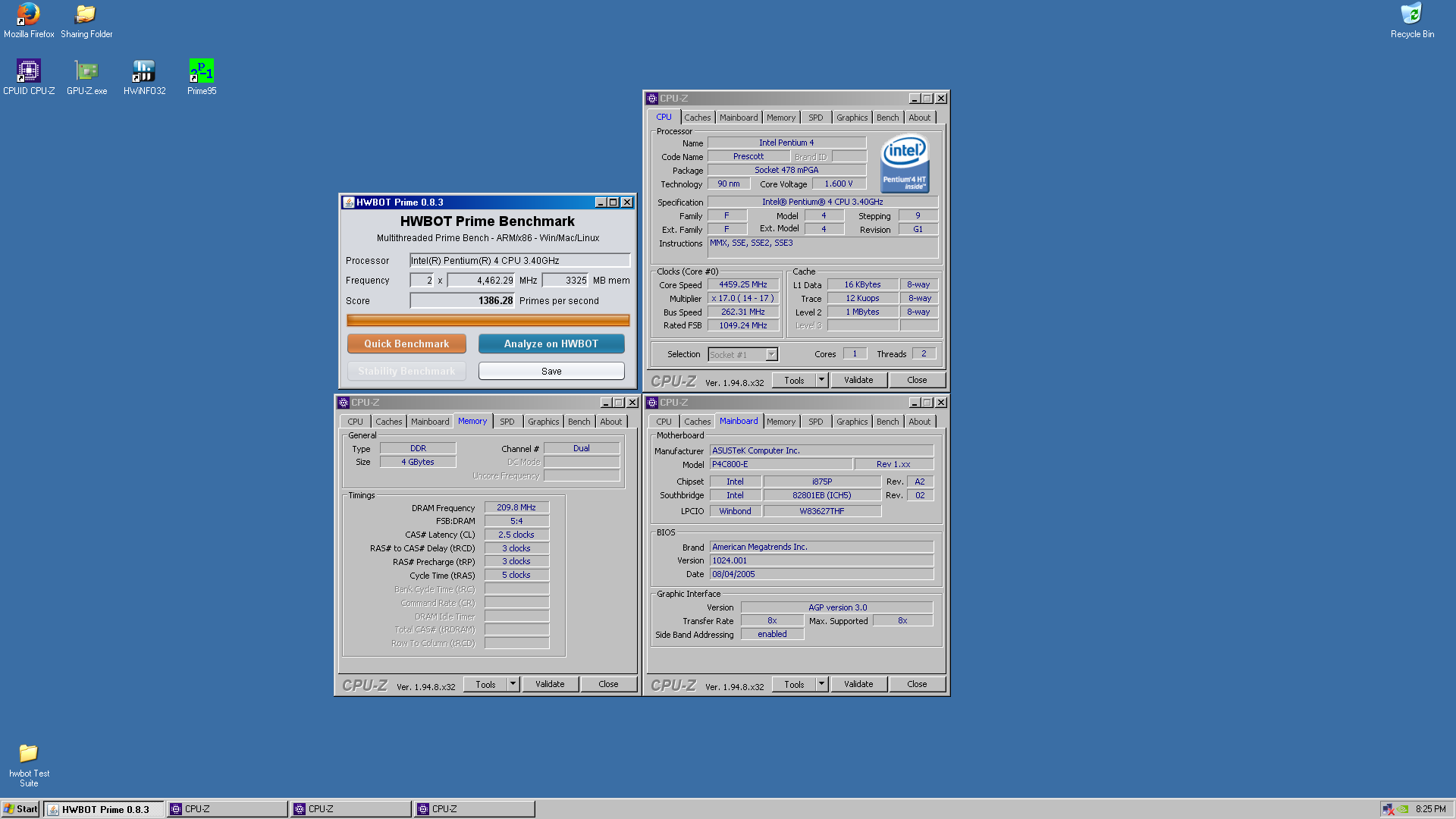This screenshot has width=1456, height=819.
Task: Click Close button in top CPU-Z window
Action: coord(917,380)
